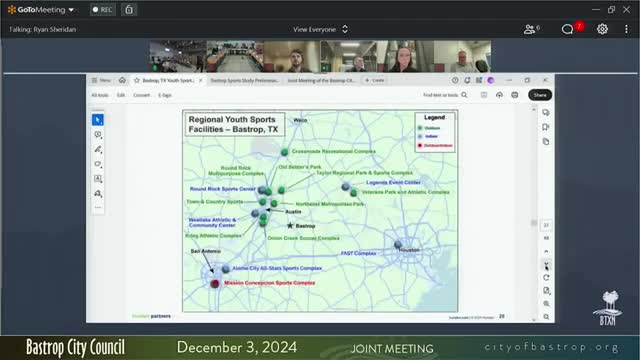Open the E-Sign menu item

click(165, 95)
